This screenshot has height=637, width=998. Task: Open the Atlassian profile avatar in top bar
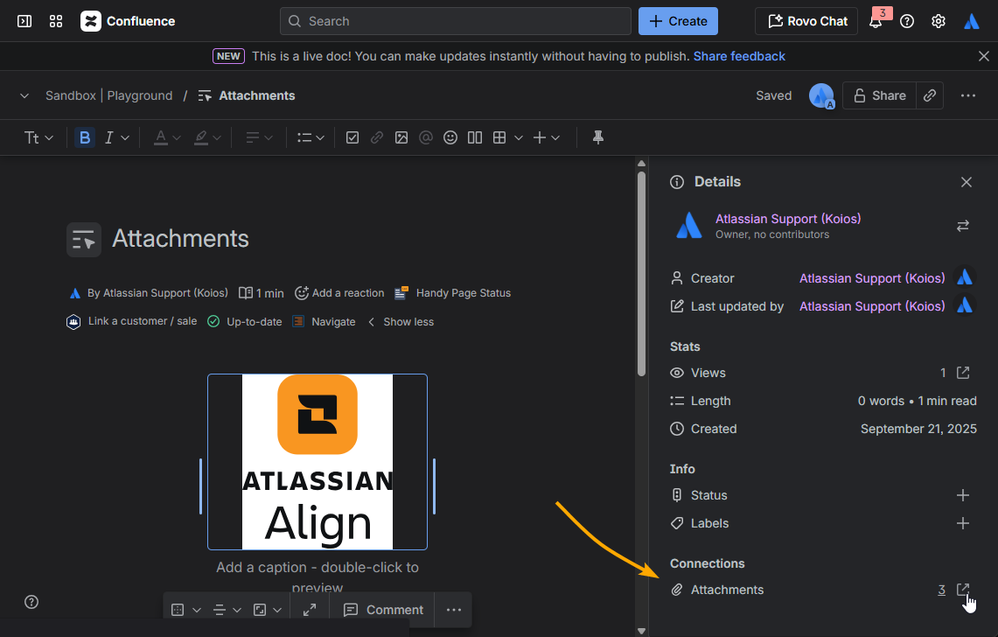[x=971, y=21]
